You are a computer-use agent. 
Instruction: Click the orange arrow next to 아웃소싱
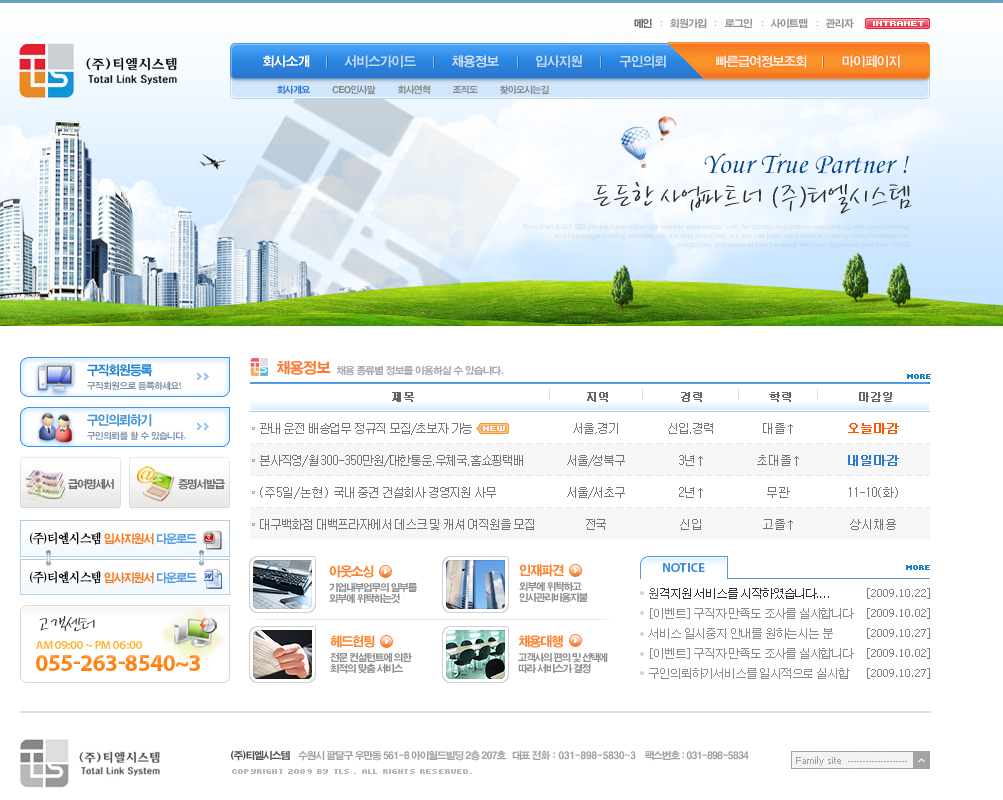tap(386, 571)
